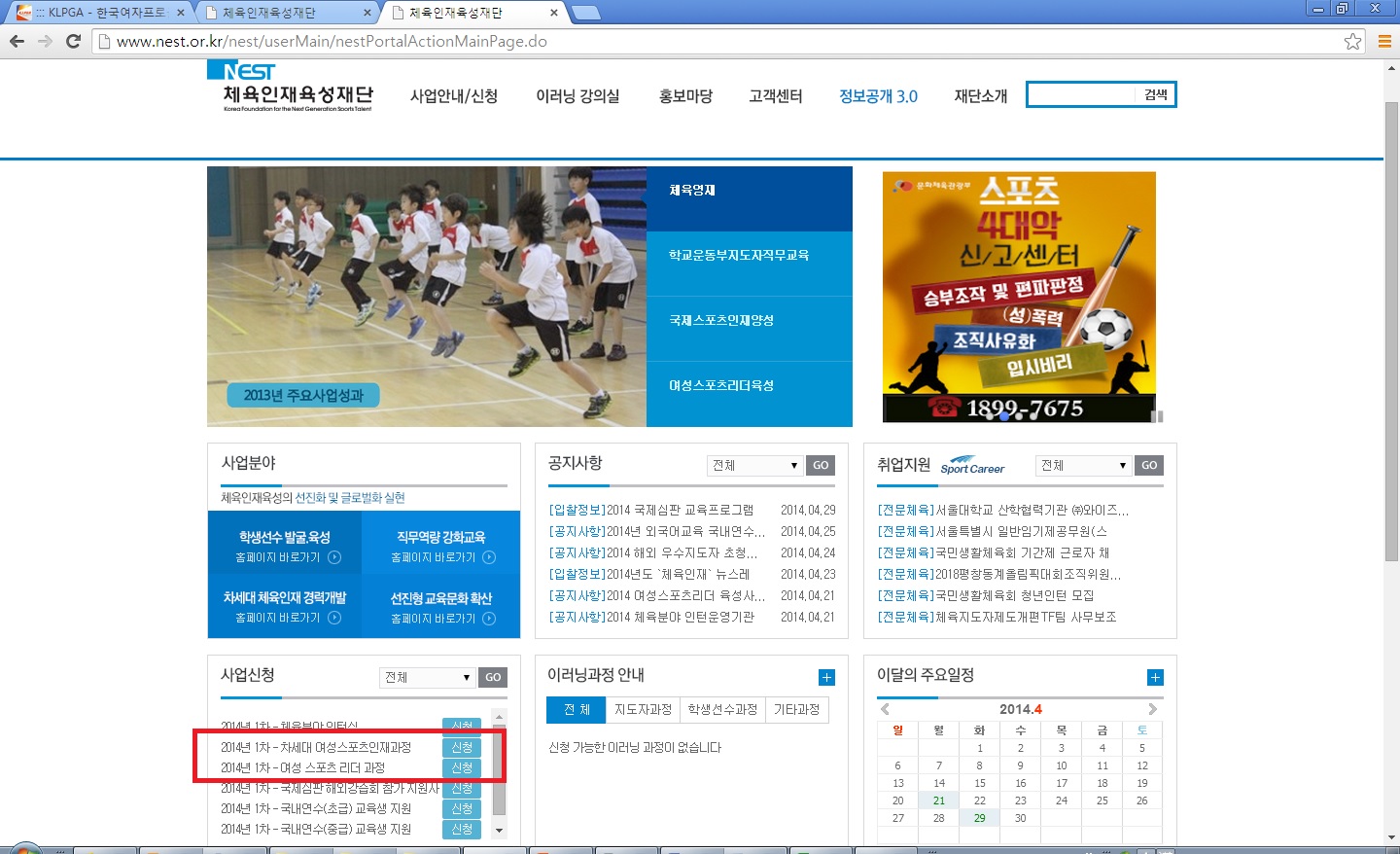Screen dimensions: 1400x854
Task: Select the 전체 tab in 이러닝과정 안내
Action: coord(577,709)
